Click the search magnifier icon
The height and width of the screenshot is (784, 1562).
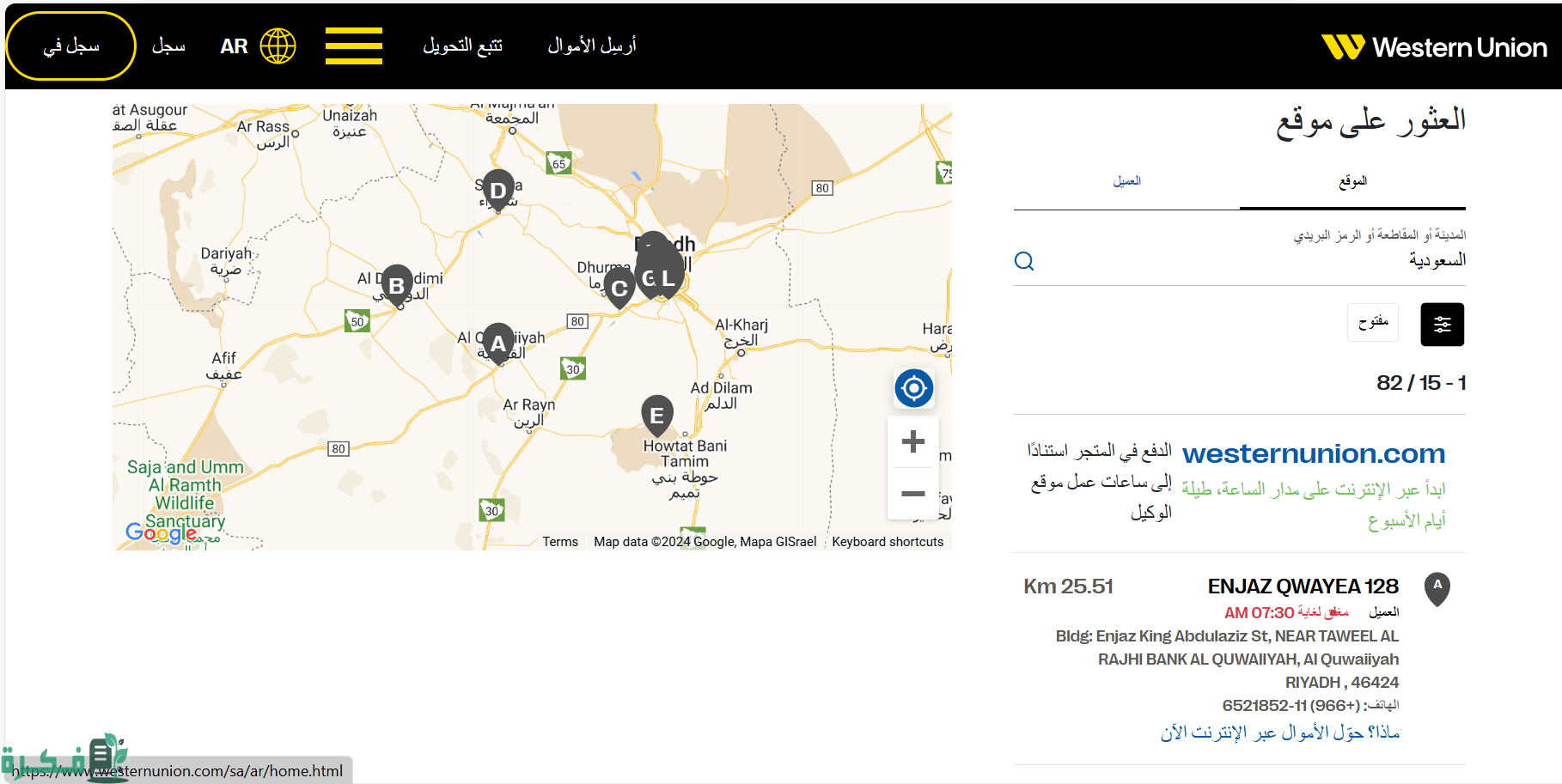[x=1024, y=261]
